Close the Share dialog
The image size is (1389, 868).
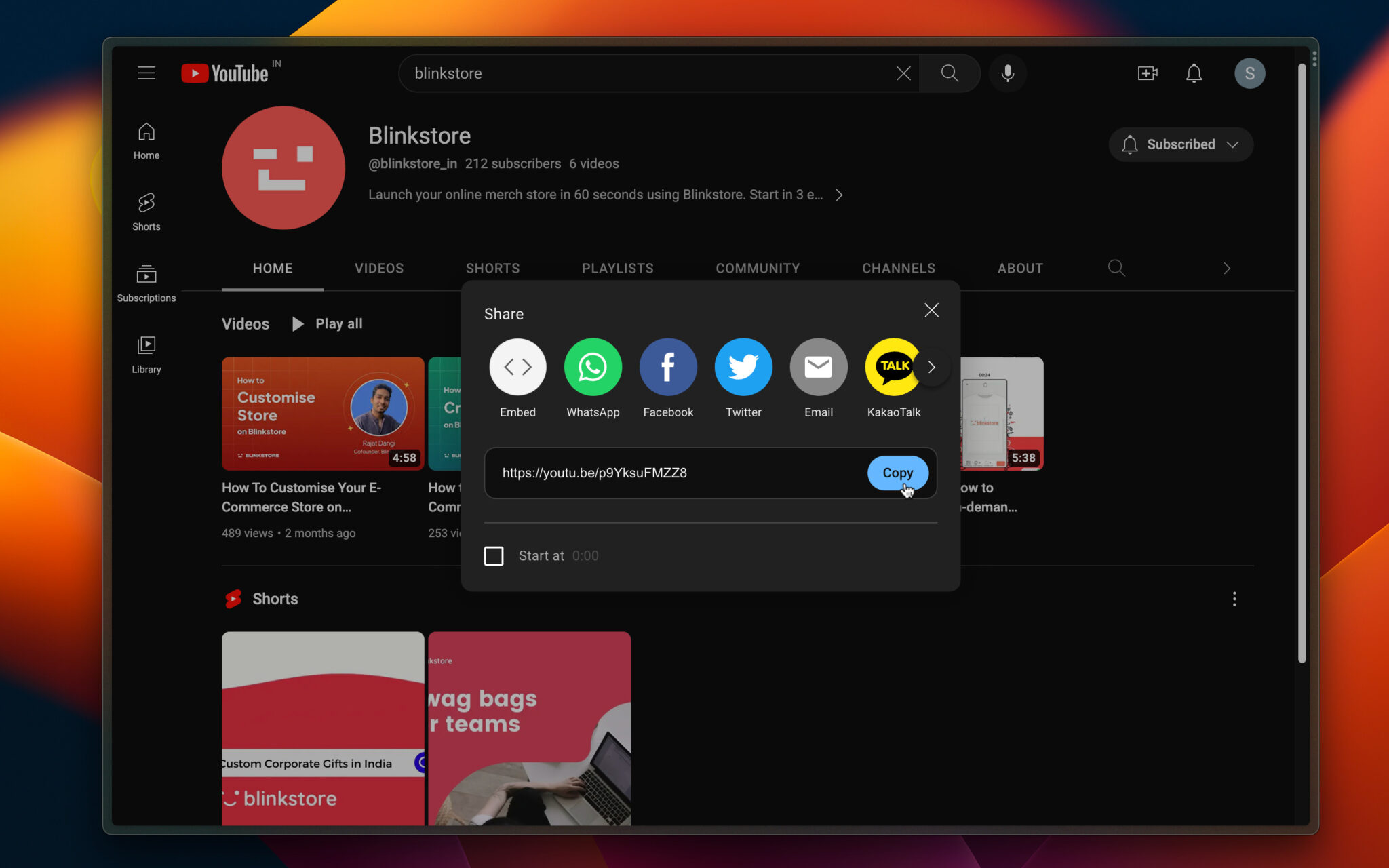[x=931, y=311]
